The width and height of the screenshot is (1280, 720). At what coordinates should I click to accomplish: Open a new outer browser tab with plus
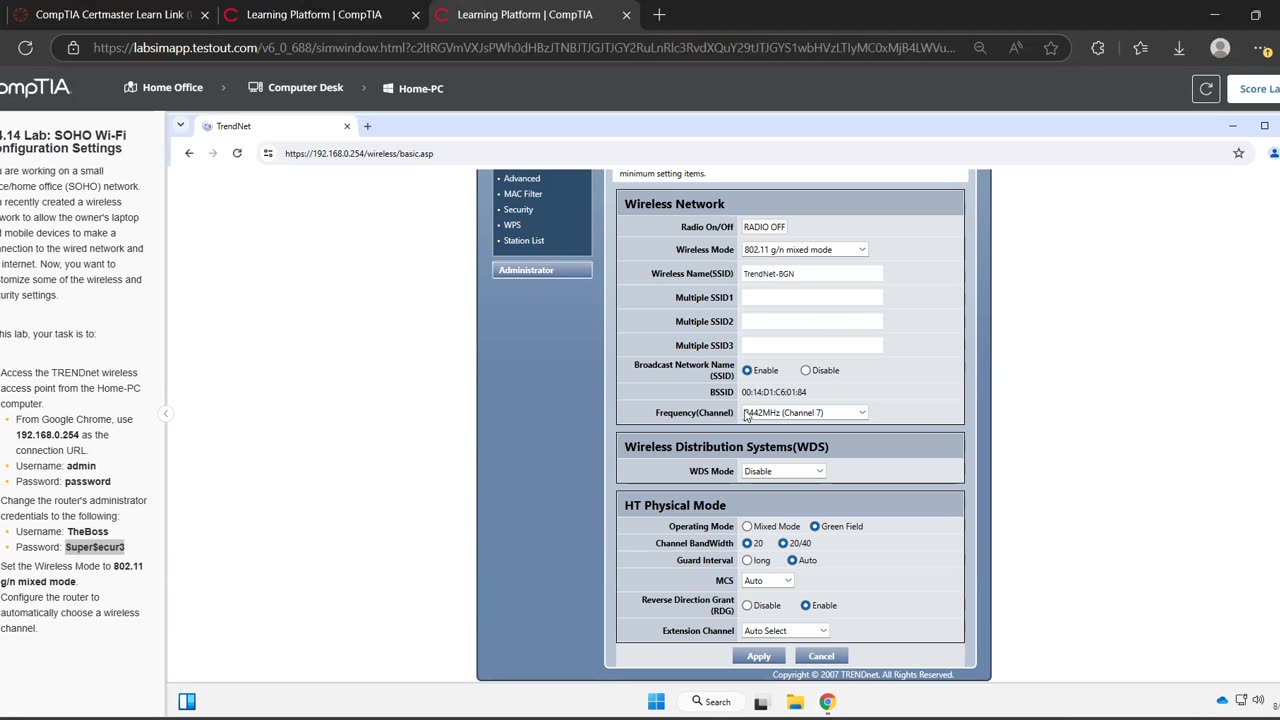659,15
